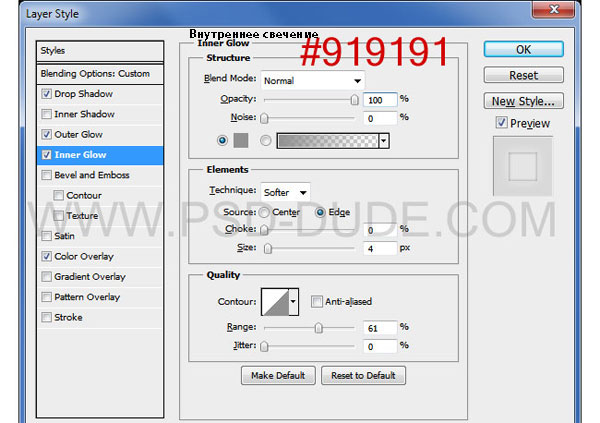Toggle the Outer Glow checkbox
Screen dimensions: 600x423
pyautogui.click(x=46, y=134)
